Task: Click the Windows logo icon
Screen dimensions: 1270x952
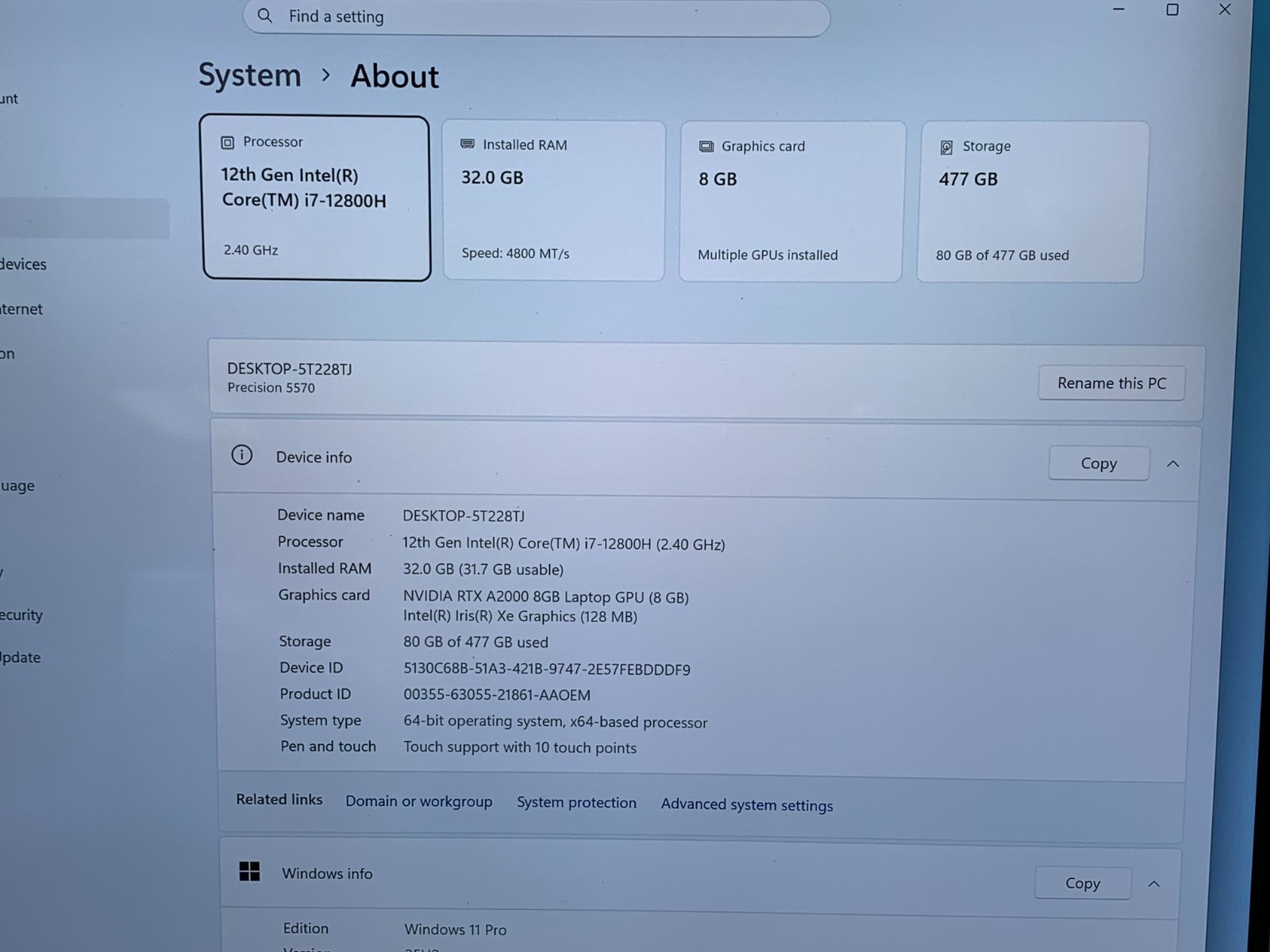Action: 249,872
